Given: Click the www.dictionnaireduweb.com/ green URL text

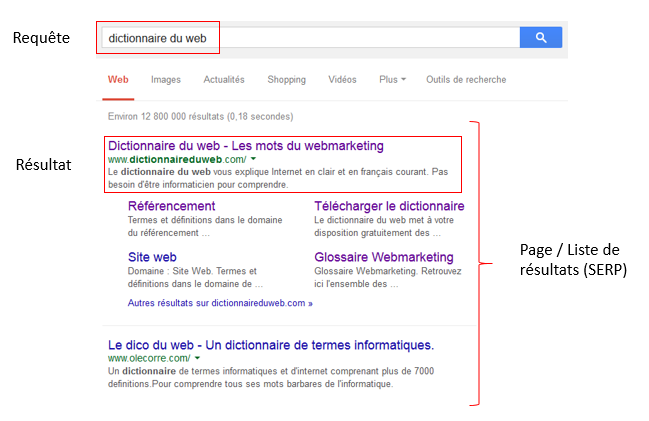Looking at the screenshot, I should click(177, 159).
